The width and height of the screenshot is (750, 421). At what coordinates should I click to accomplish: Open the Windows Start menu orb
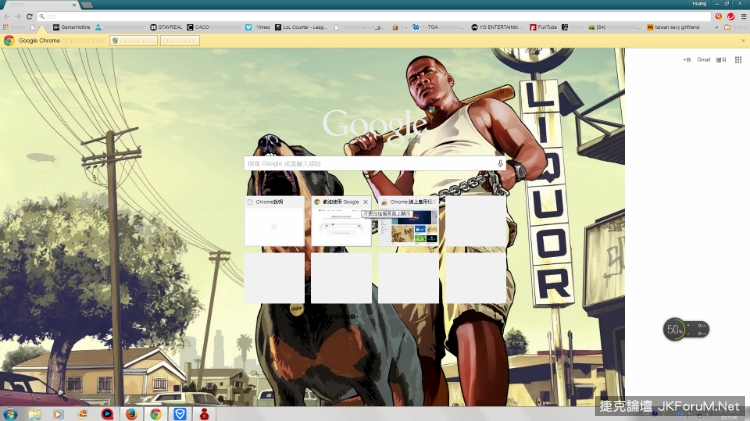pos(11,412)
